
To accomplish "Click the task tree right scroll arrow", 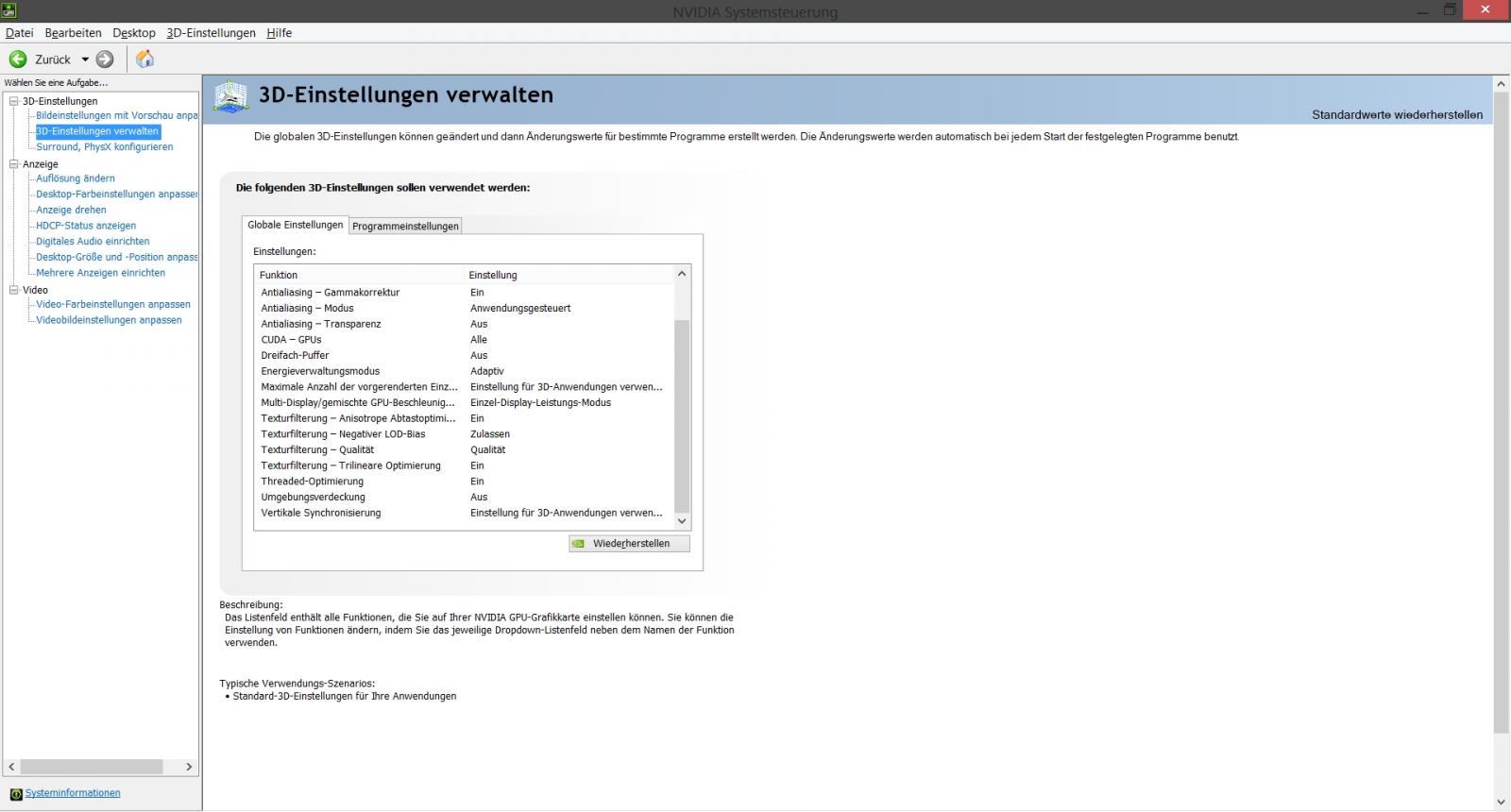I will pos(189,768).
